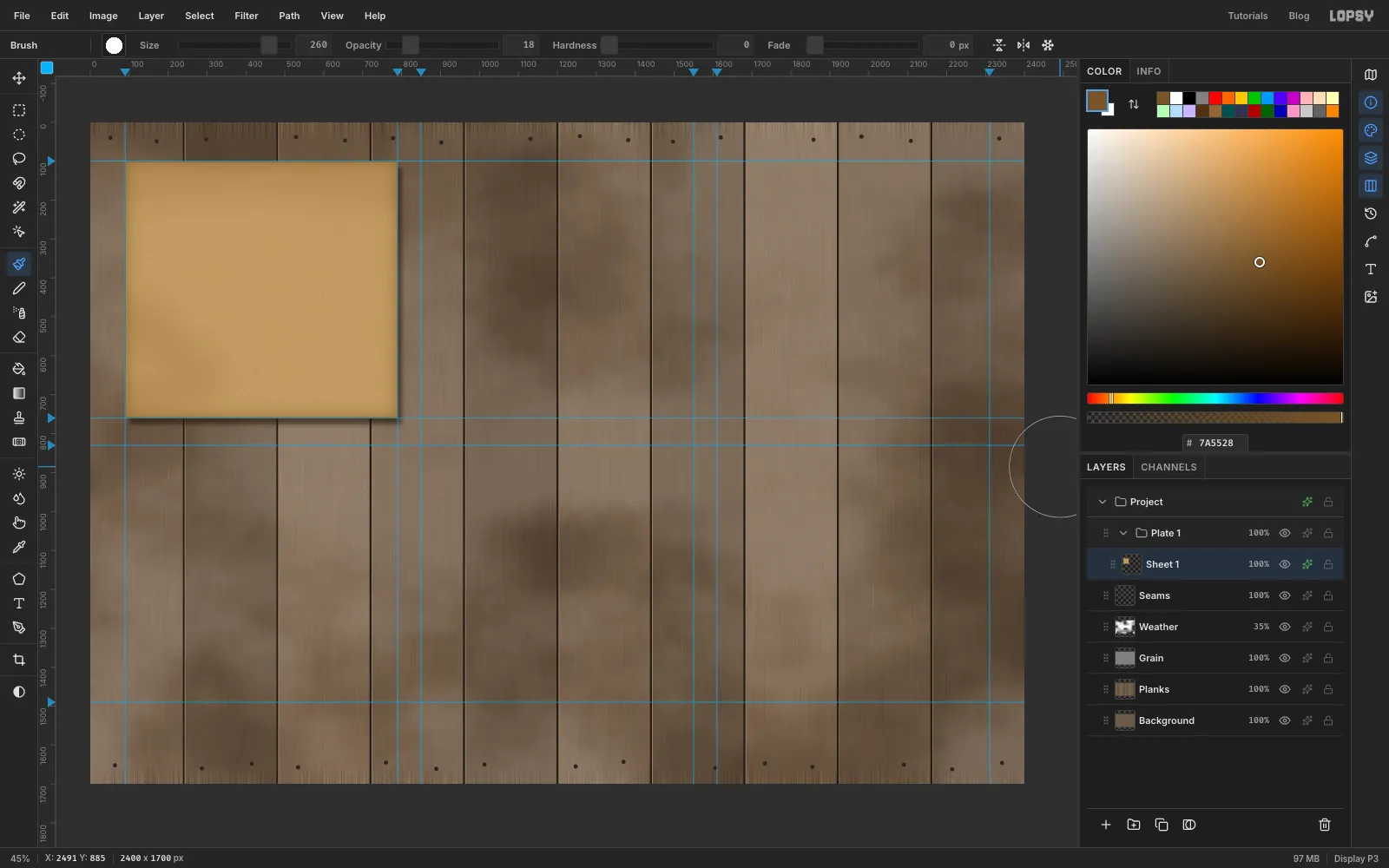Click the duplicate layer icon
Image resolution: width=1389 pixels, height=868 pixels.
click(1162, 825)
